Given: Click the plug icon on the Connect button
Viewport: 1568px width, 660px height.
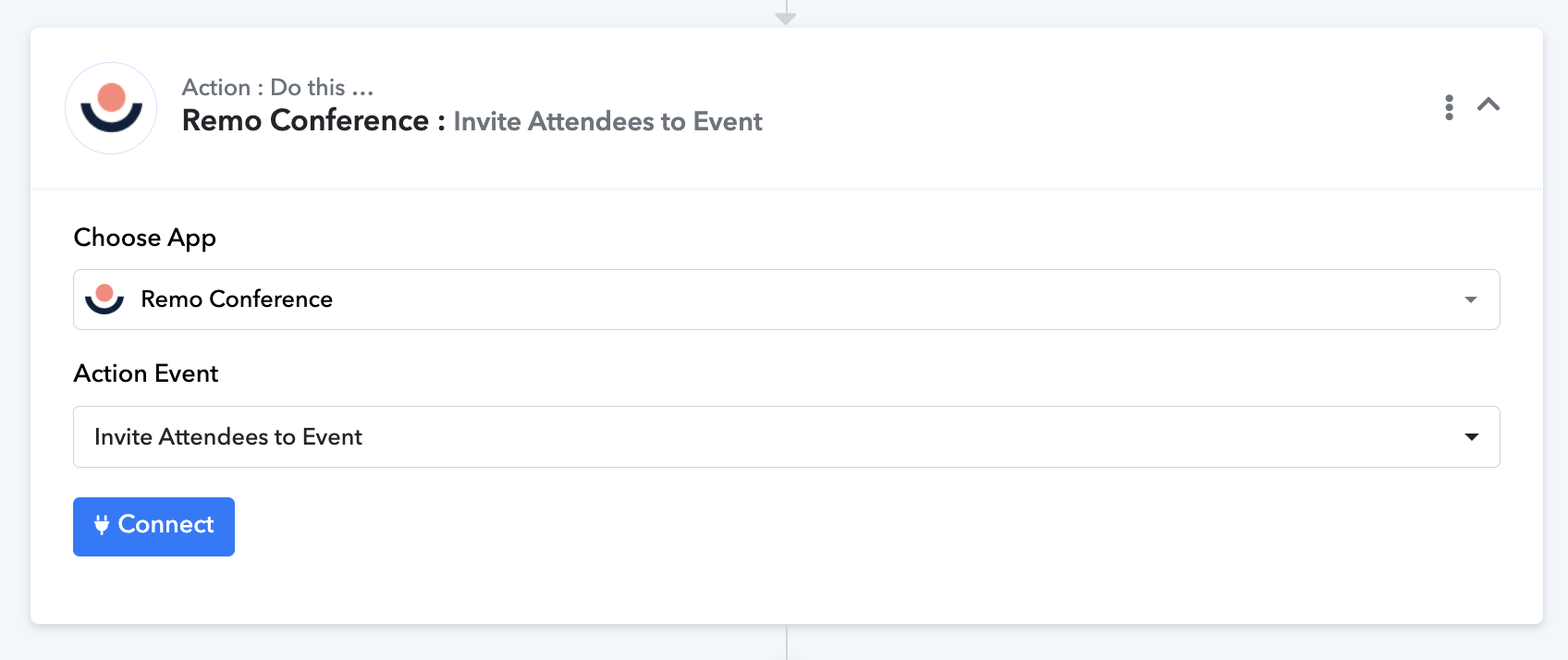Looking at the screenshot, I should point(102,525).
